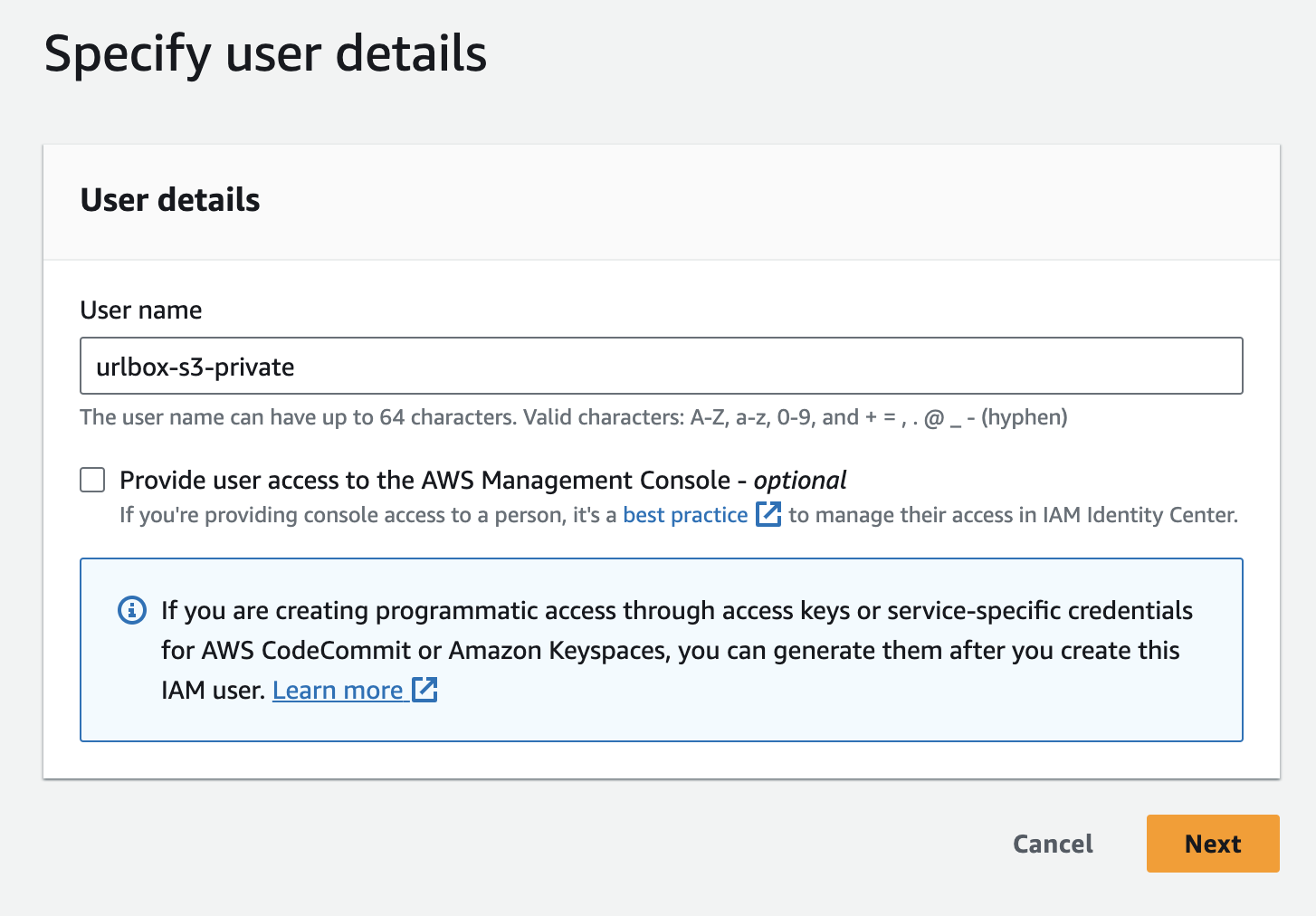Click the italic 'optional' text
Image resolution: width=1316 pixels, height=916 pixels.
click(800, 480)
